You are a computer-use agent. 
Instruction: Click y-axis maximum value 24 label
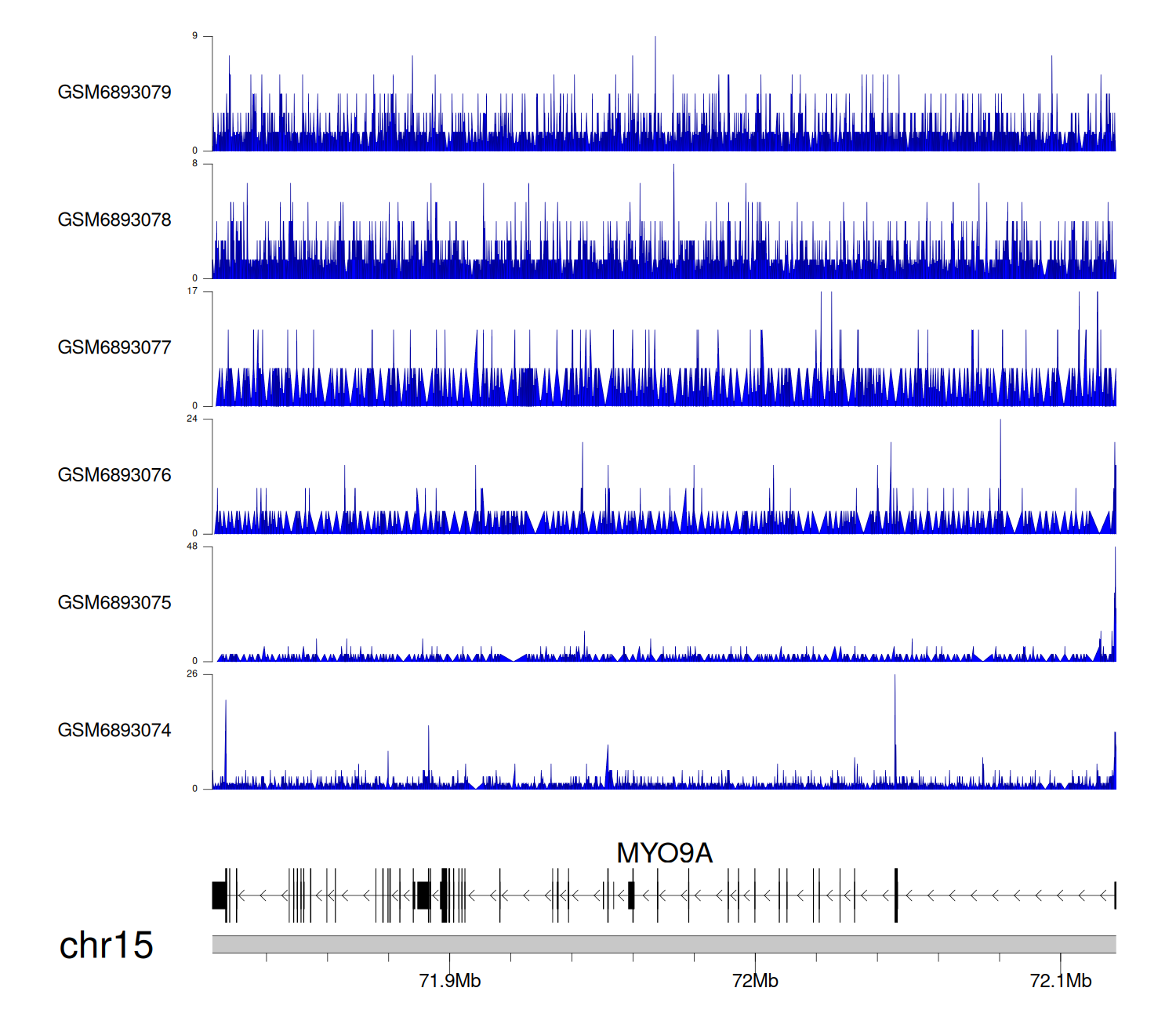coord(192,419)
